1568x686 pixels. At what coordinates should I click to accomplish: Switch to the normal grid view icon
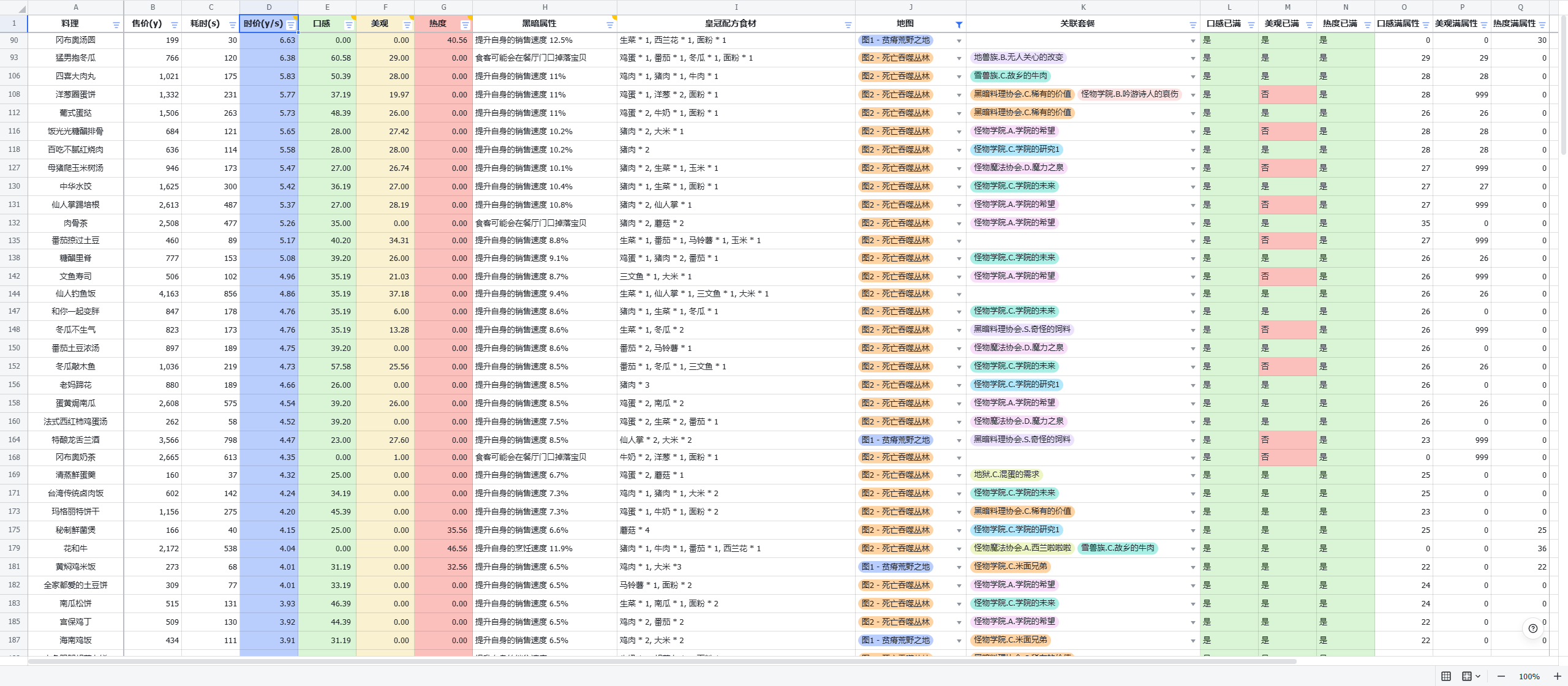[1446, 676]
